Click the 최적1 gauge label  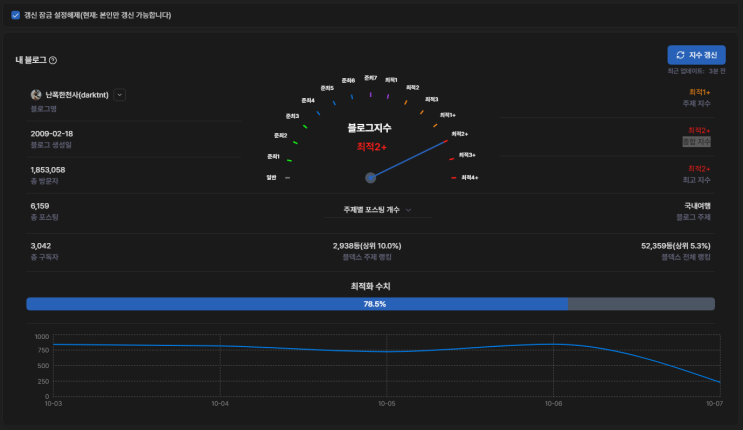(x=391, y=80)
